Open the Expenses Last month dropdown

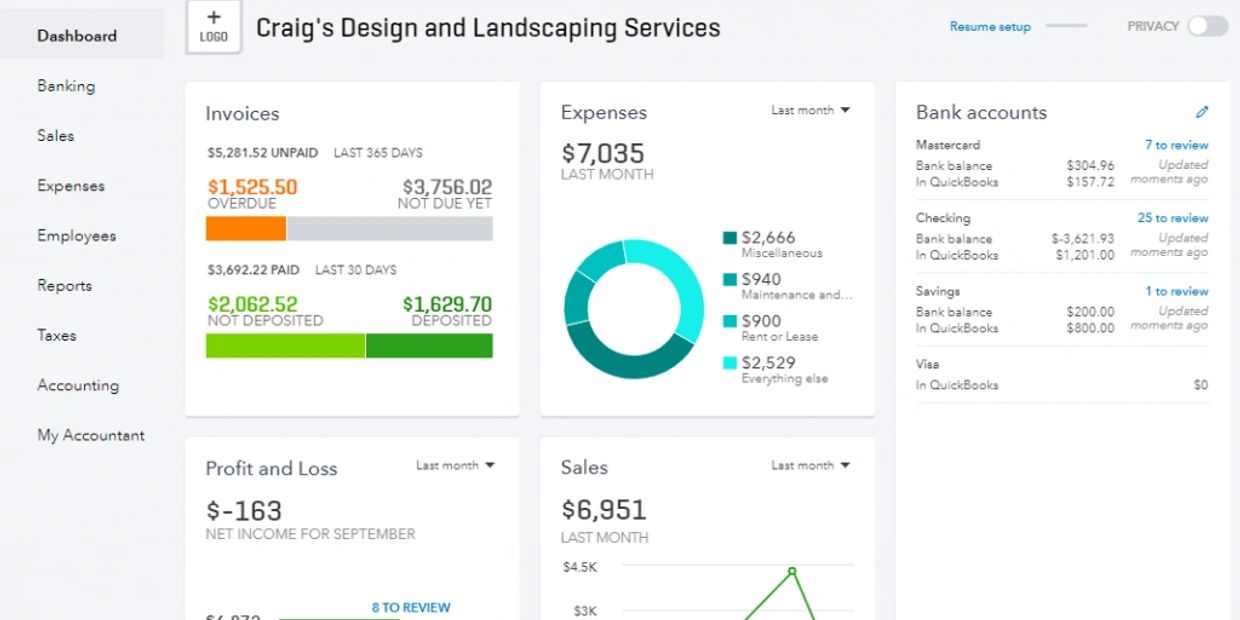pyautogui.click(x=810, y=111)
